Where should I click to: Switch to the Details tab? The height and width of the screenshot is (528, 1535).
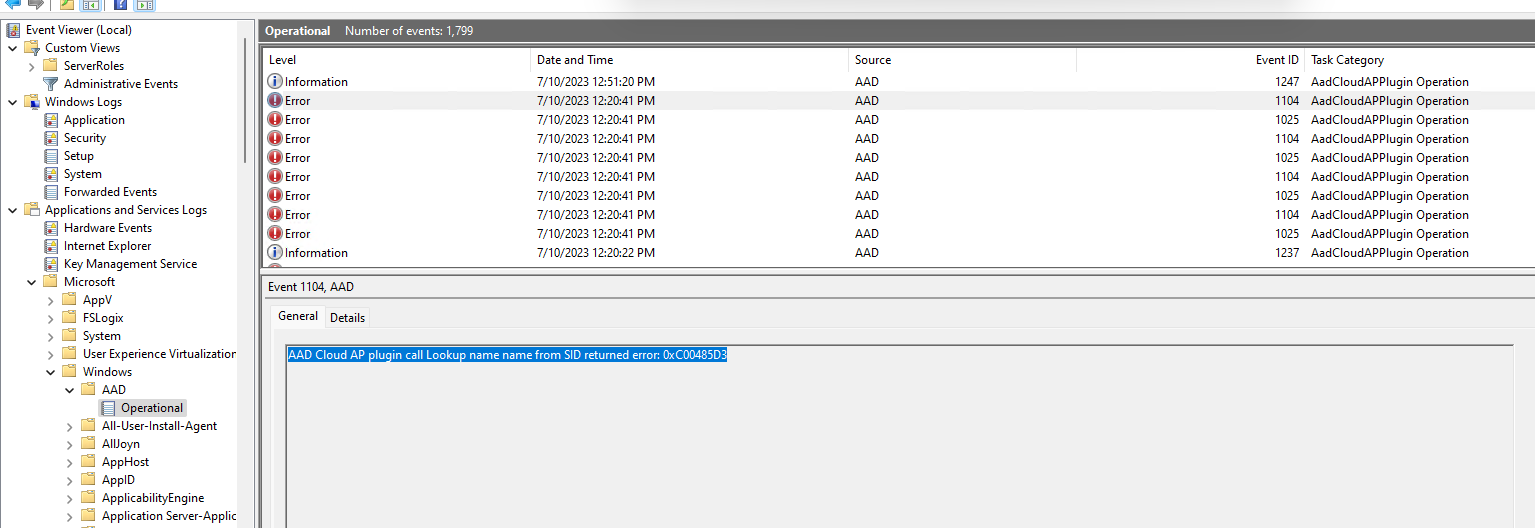point(347,318)
